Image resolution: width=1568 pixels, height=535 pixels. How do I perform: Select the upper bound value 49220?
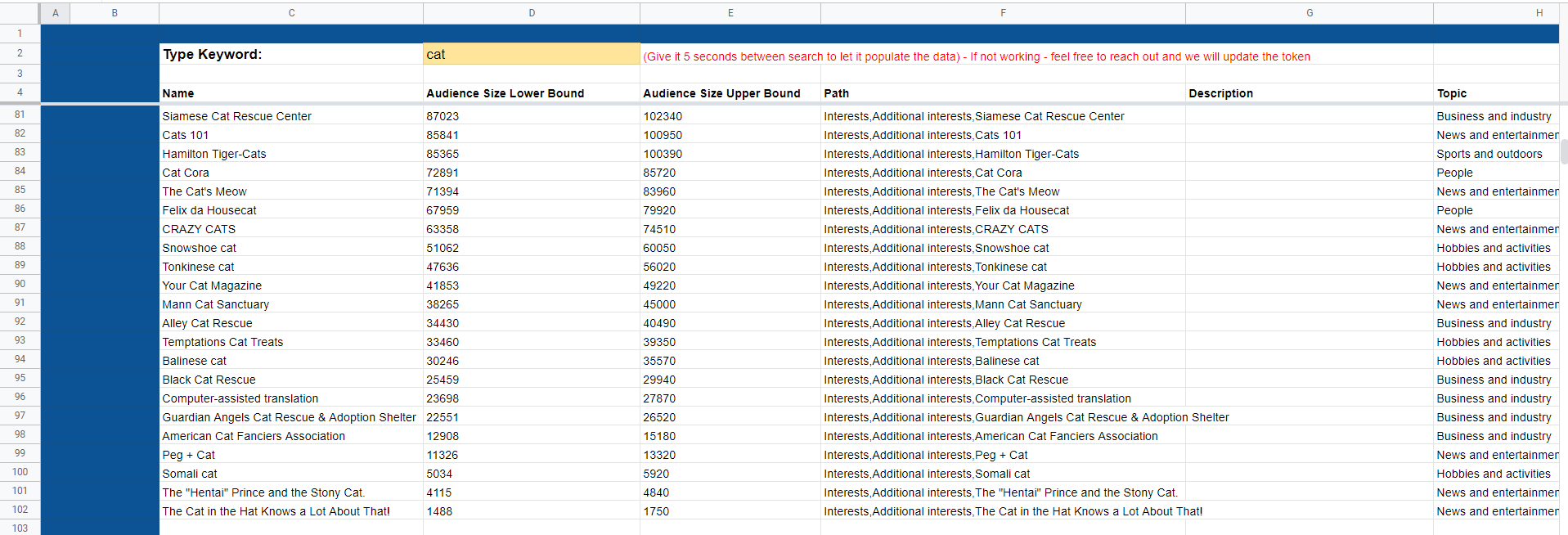point(659,285)
